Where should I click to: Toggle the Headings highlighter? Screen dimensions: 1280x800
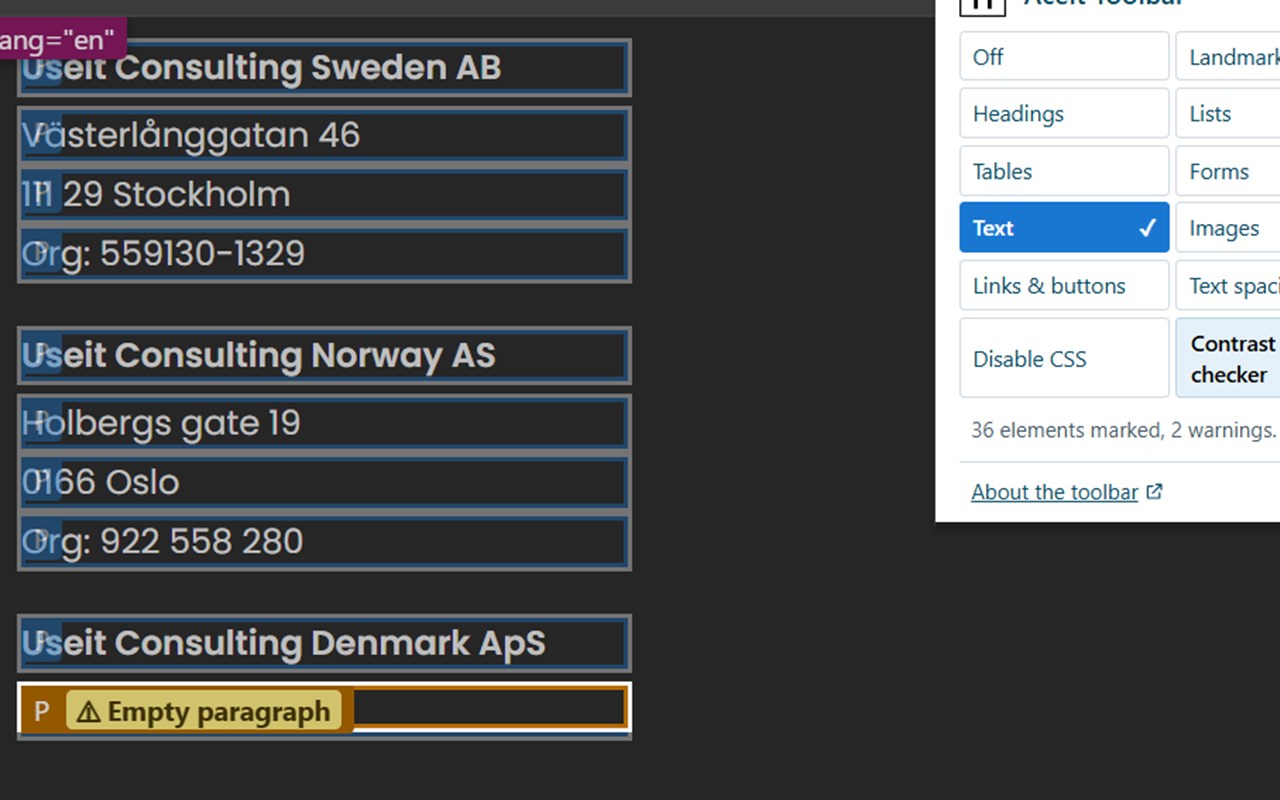point(1063,114)
